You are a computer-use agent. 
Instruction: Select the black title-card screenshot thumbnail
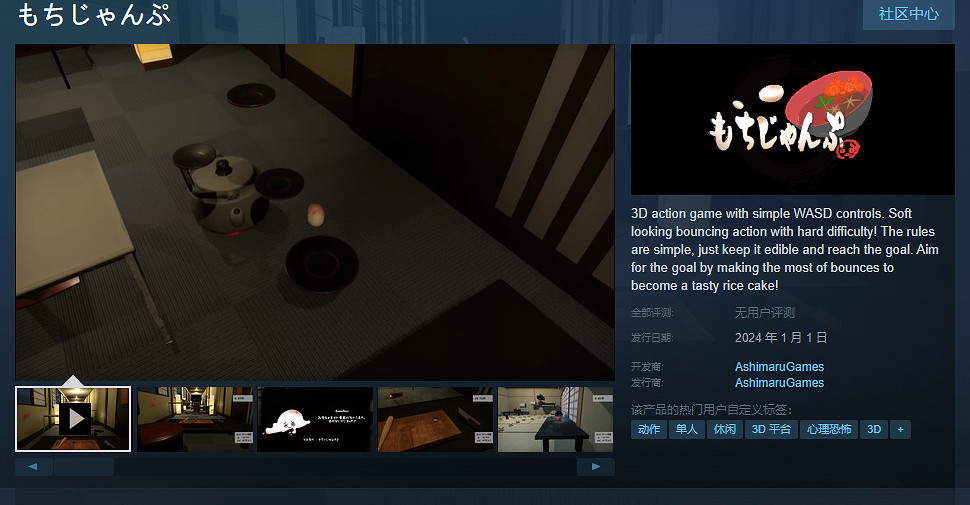tap(315, 419)
